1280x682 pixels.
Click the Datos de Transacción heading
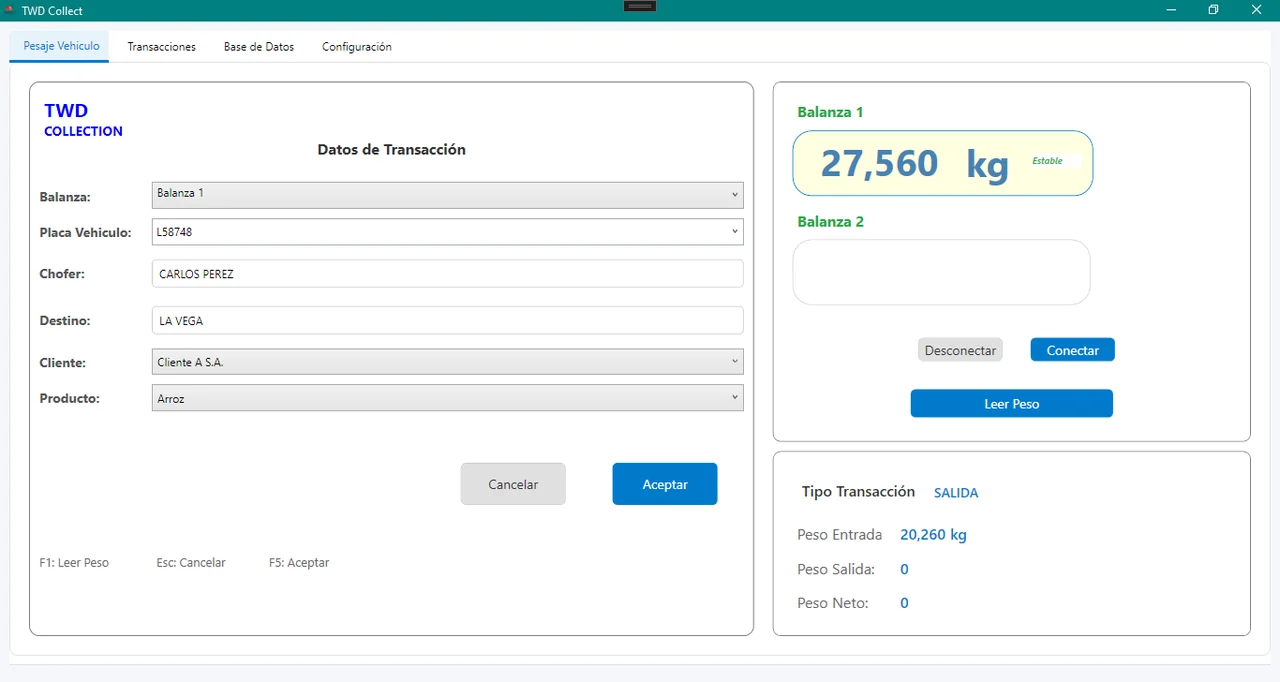(392, 150)
